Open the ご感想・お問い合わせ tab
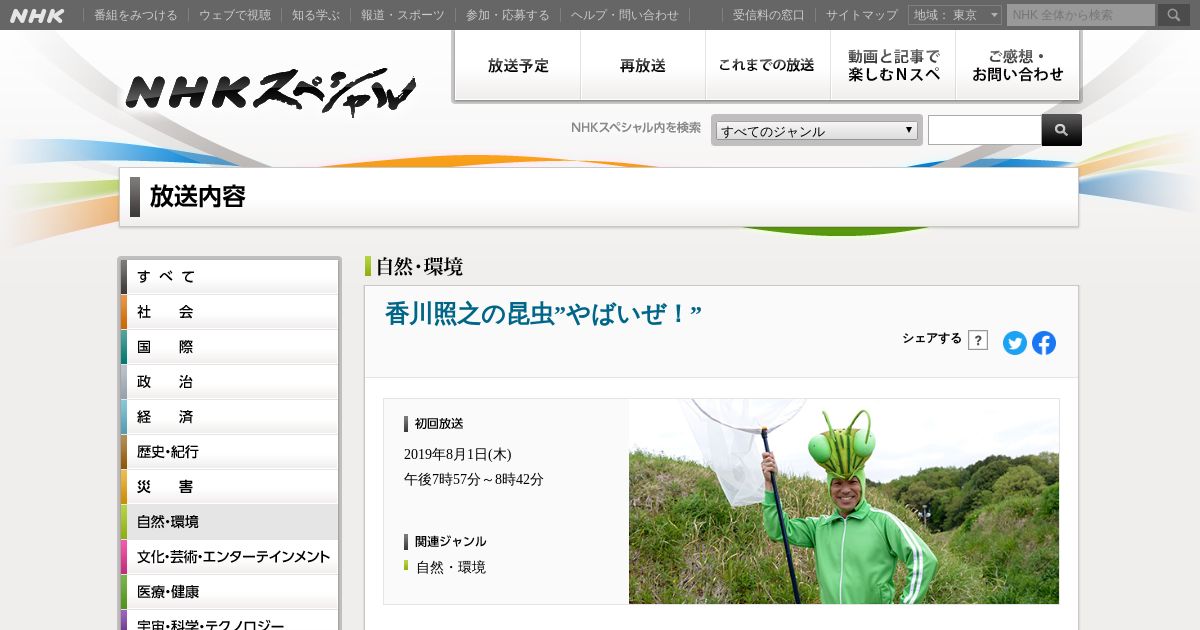 [x=1018, y=66]
